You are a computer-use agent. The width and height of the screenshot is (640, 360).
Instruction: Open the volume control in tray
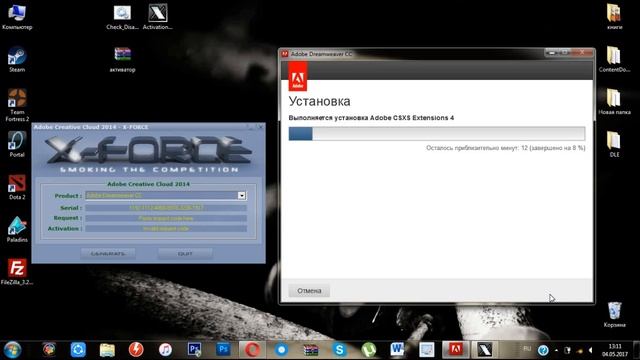click(590, 350)
